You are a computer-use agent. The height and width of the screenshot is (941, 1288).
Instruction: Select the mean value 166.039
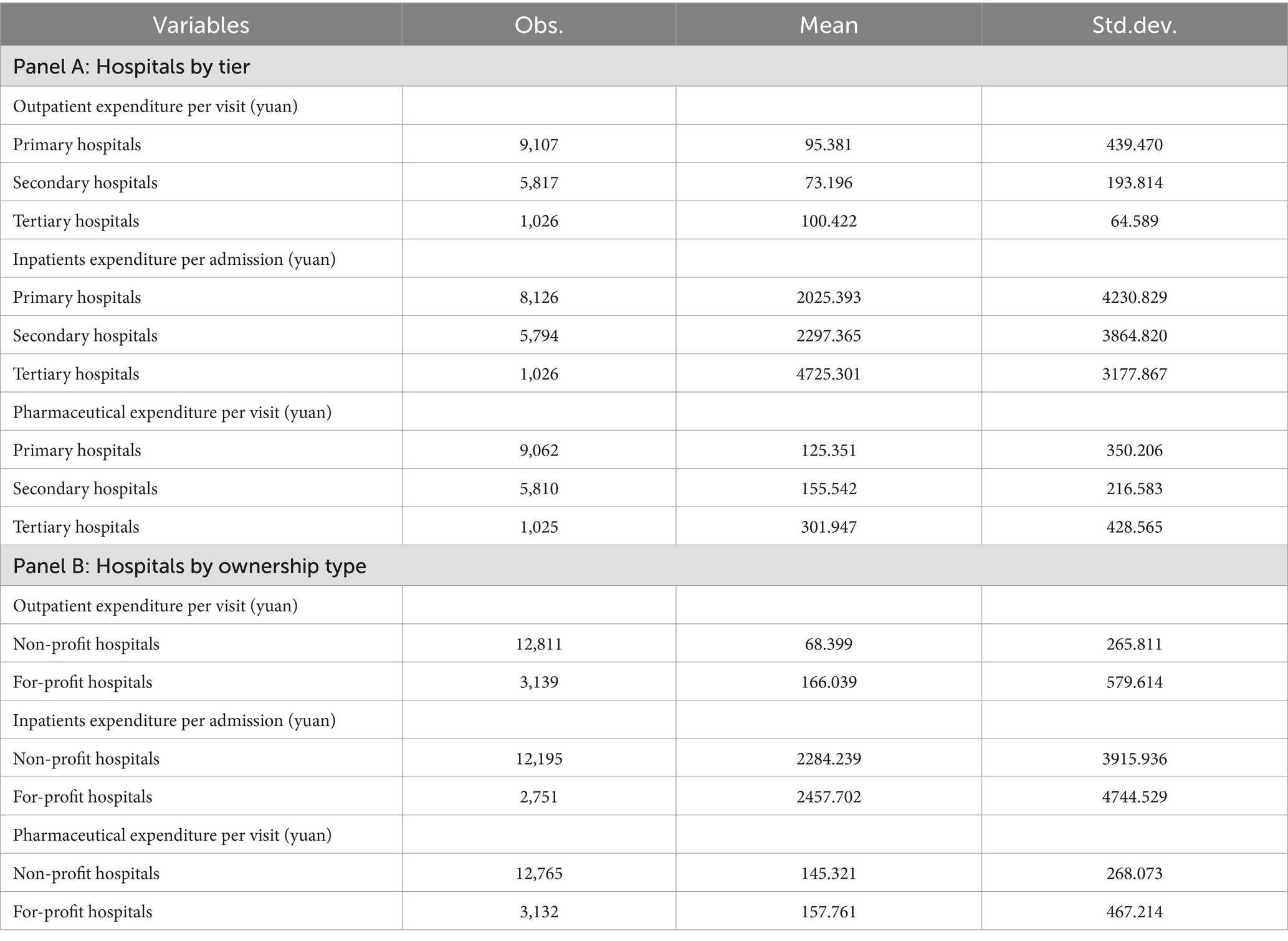828,682
